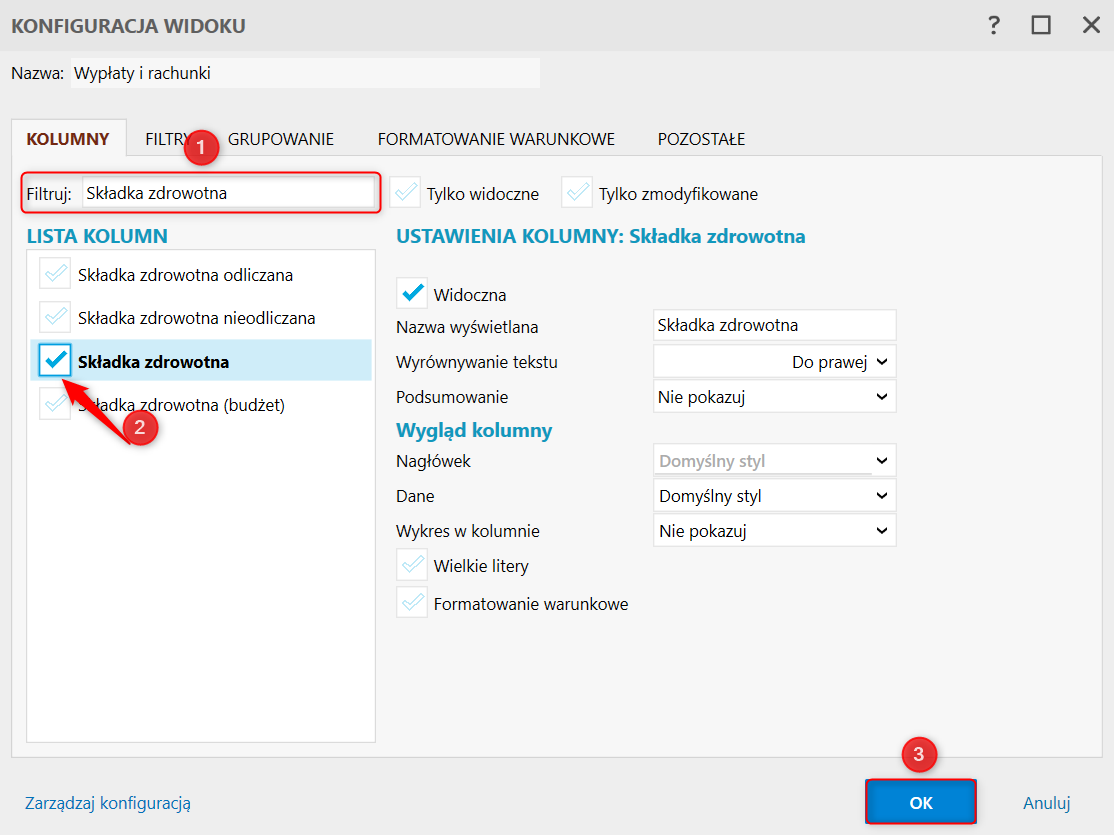
Task: Toggle the Tylko widoczne checkbox
Action: pos(406,193)
